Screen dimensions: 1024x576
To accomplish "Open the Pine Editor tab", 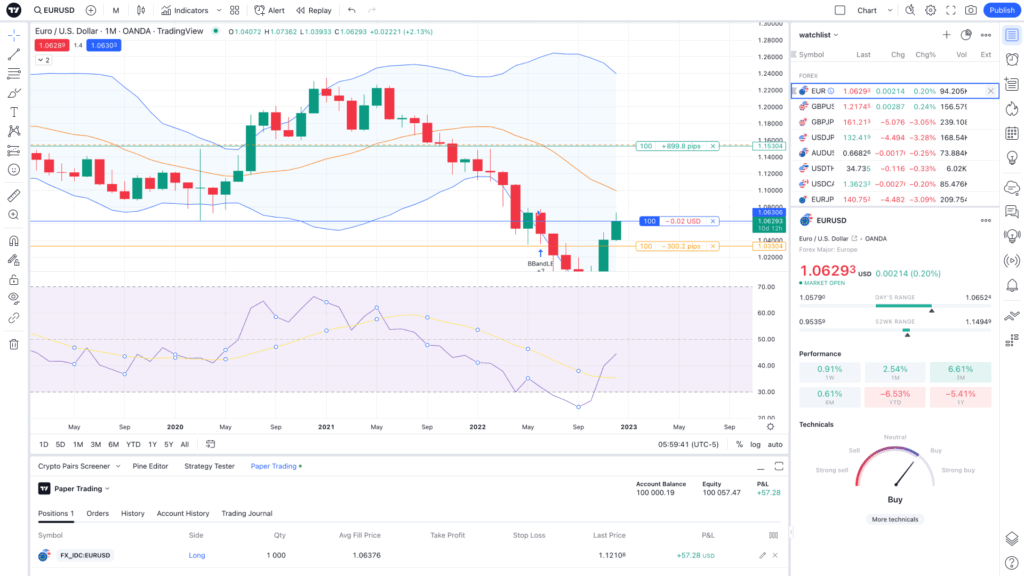I will 148,466.
